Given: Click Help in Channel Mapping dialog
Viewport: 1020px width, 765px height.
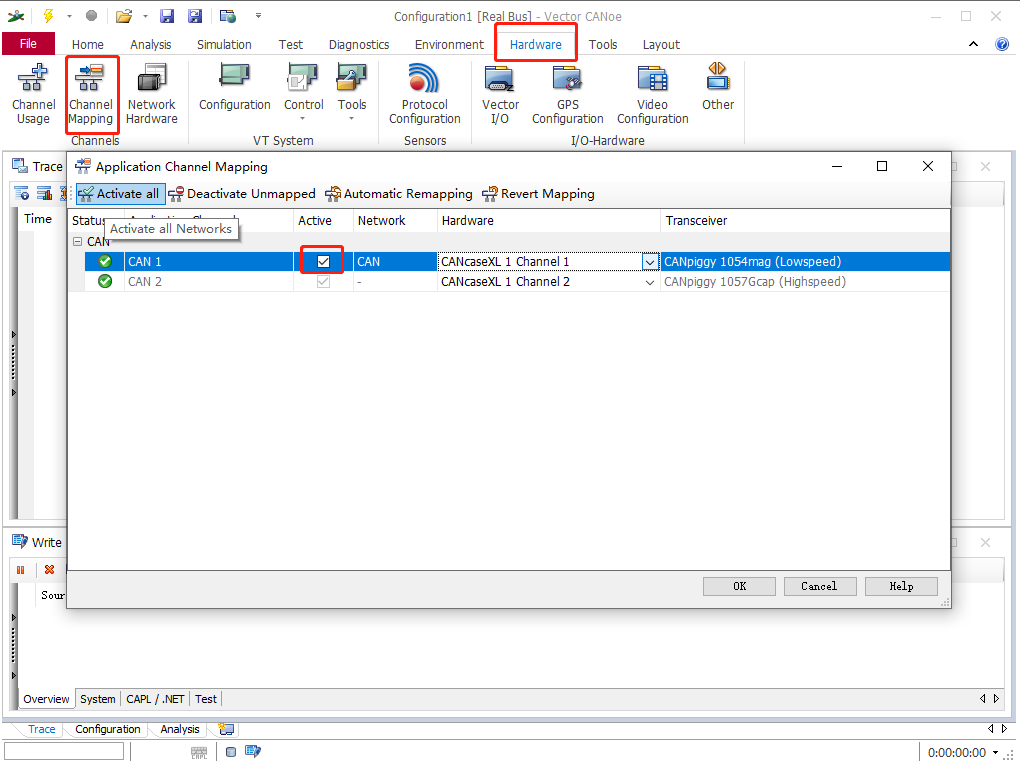Looking at the screenshot, I should (x=901, y=586).
